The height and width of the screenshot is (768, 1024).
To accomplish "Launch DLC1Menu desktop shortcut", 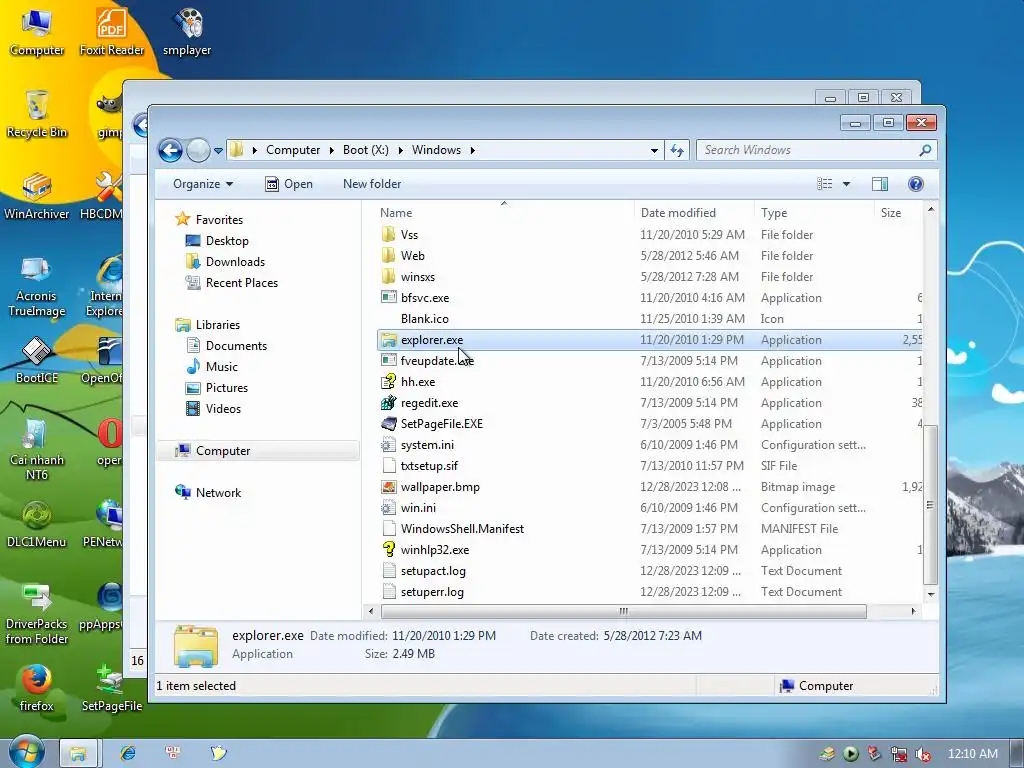I will (37, 524).
